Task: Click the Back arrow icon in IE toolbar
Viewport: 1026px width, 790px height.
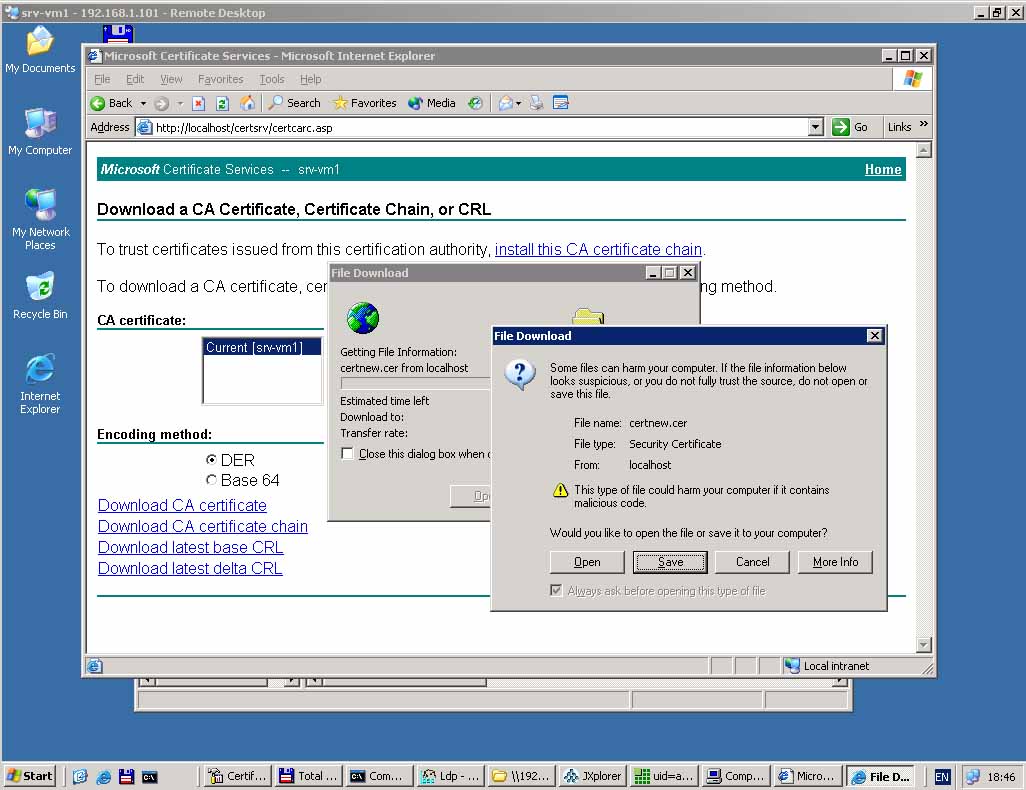Action: click(x=97, y=103)
